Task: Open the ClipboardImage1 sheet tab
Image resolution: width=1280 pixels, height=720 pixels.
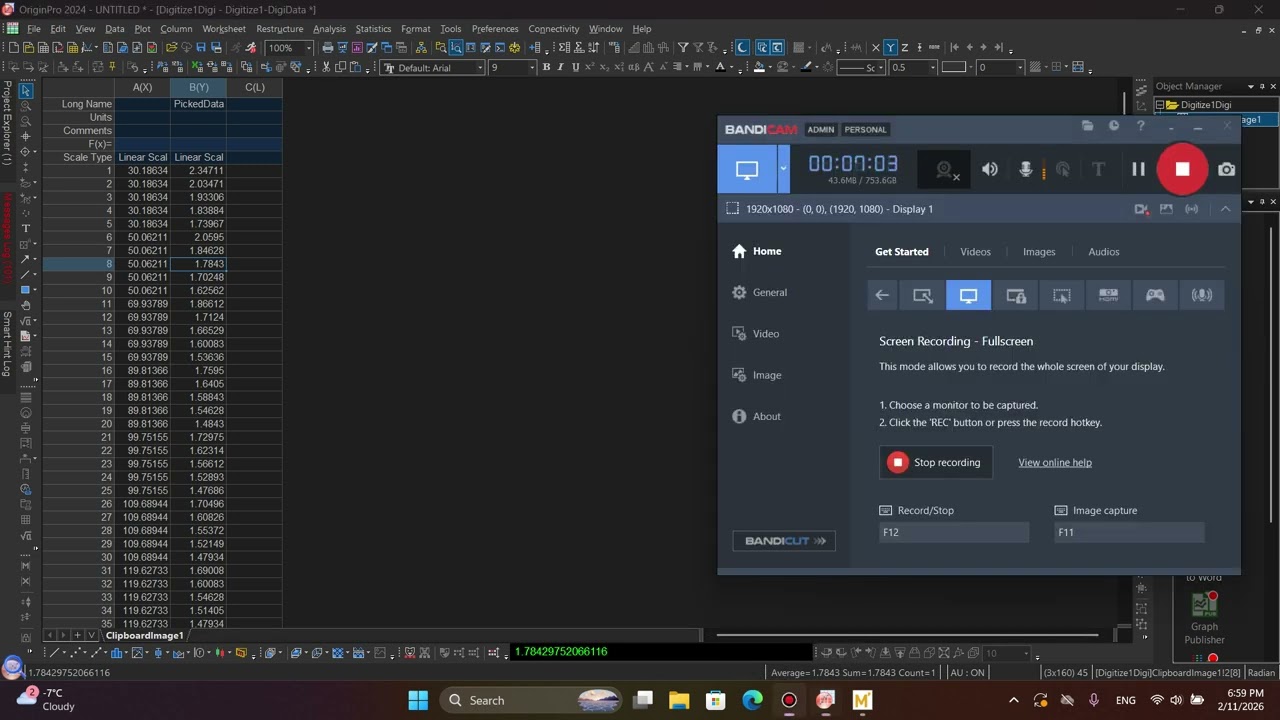Action: [x=145, y=636]
